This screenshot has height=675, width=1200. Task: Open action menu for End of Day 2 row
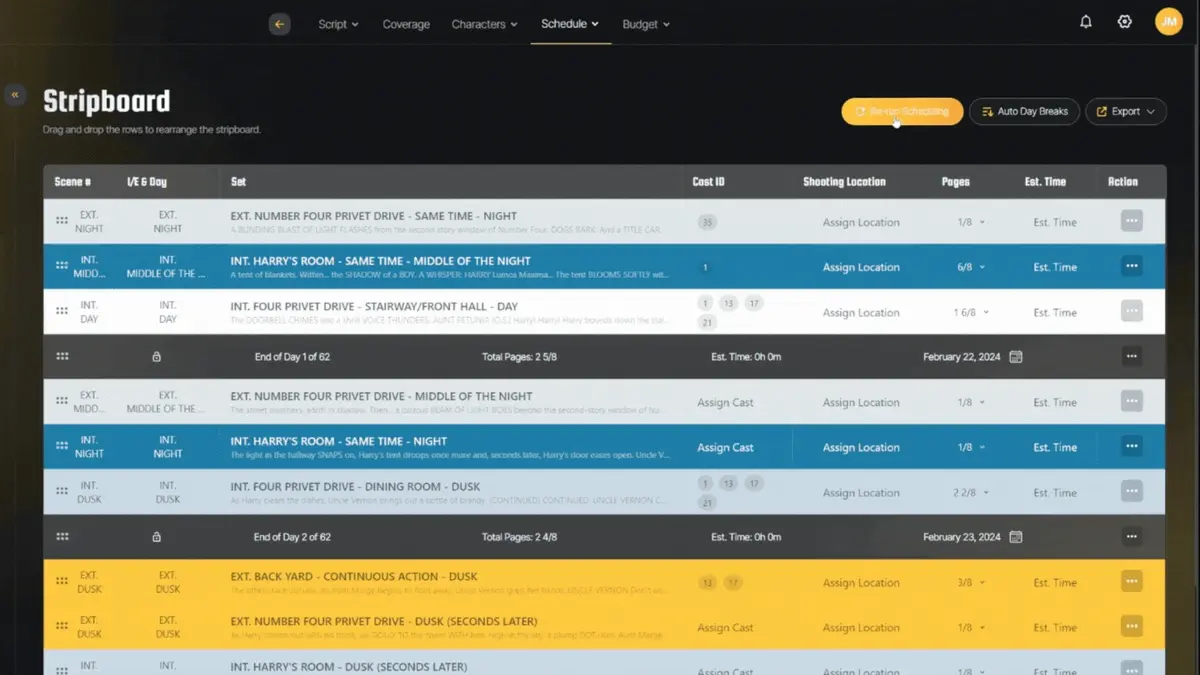(x=1132, y=536)
